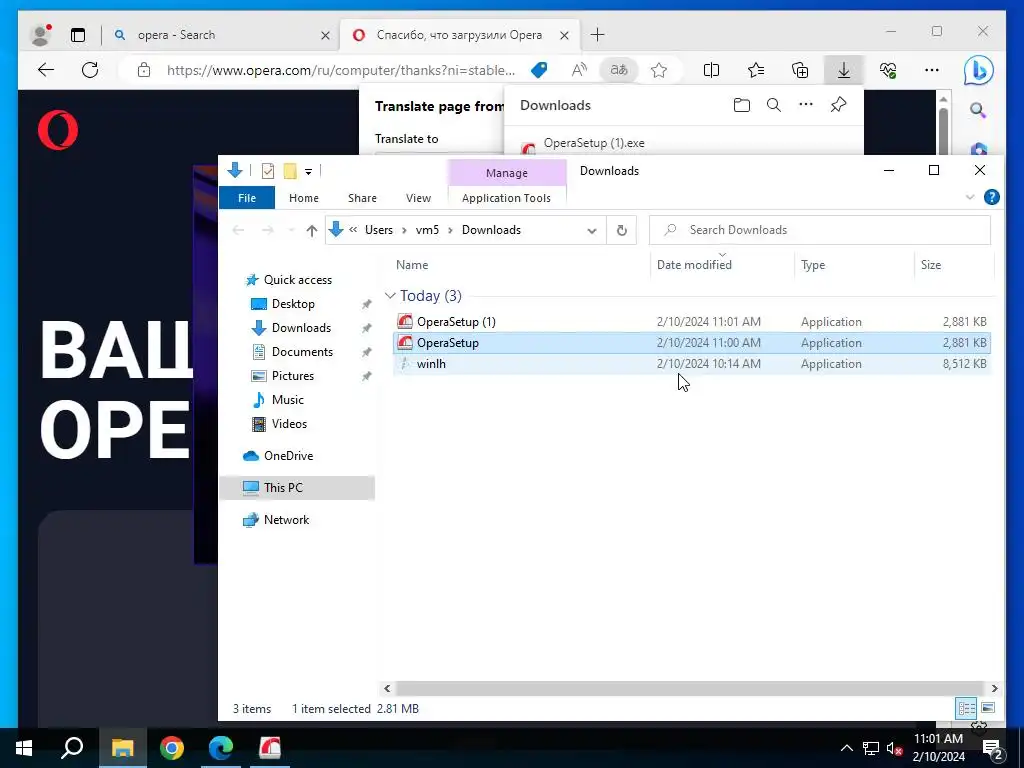The height and width of the screenshot is (768, 1024).
Task: Open the View ribbon tab
Action: pyautogui.click(x=418, y=198)
